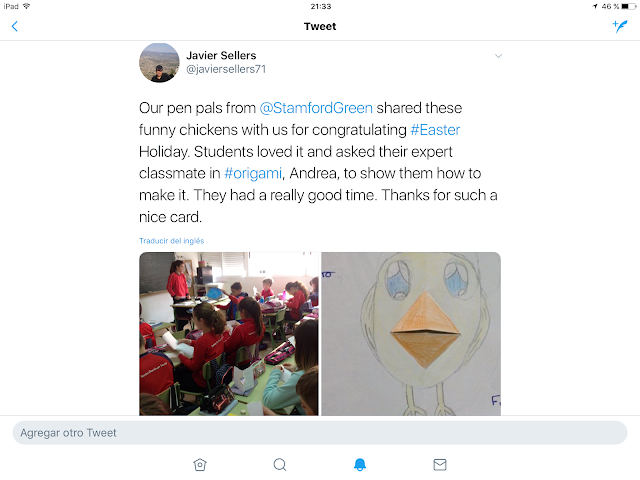Open Javier Sellers display name
This screenshot has height=480, width=640.
click(x=221, y=56)
